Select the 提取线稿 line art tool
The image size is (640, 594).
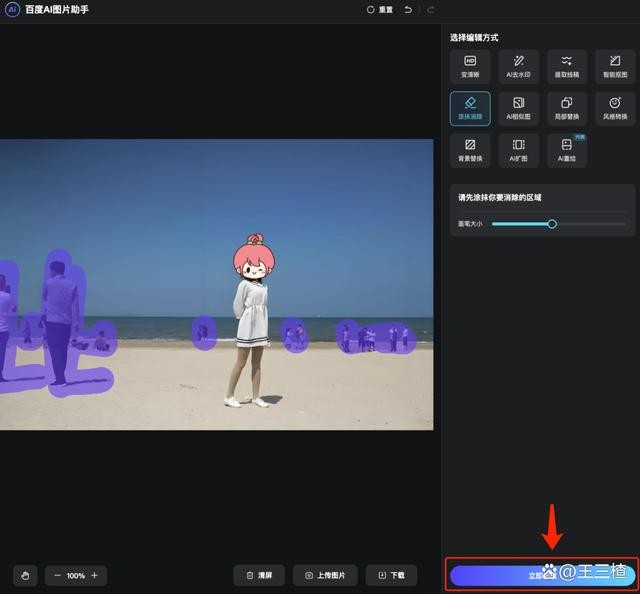click(x=567, y=67)
